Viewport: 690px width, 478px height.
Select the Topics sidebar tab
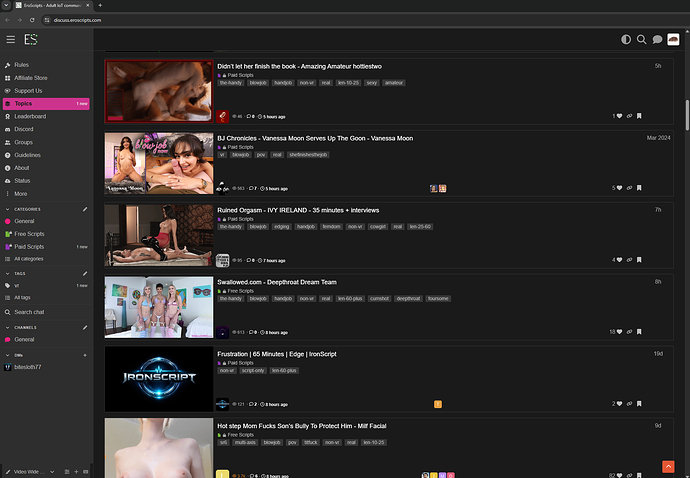pos(46,103)
